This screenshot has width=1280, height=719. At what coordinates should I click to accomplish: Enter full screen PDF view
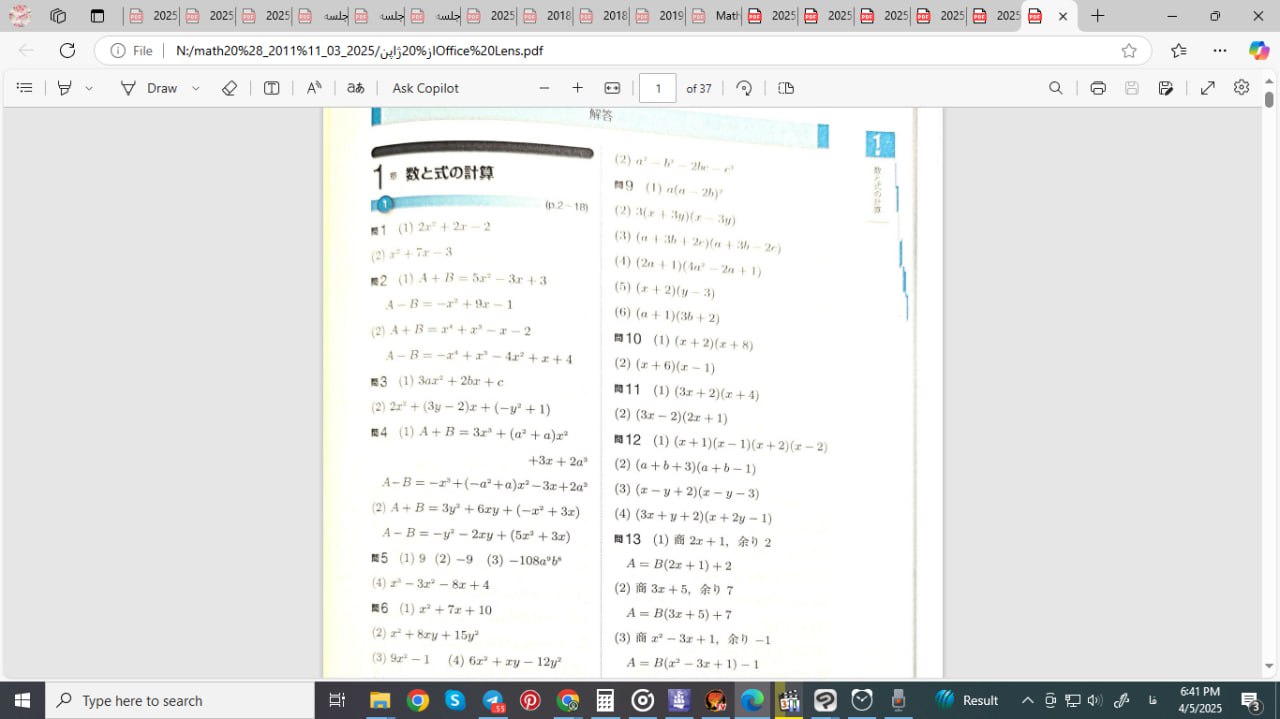tap(1208, 88)
